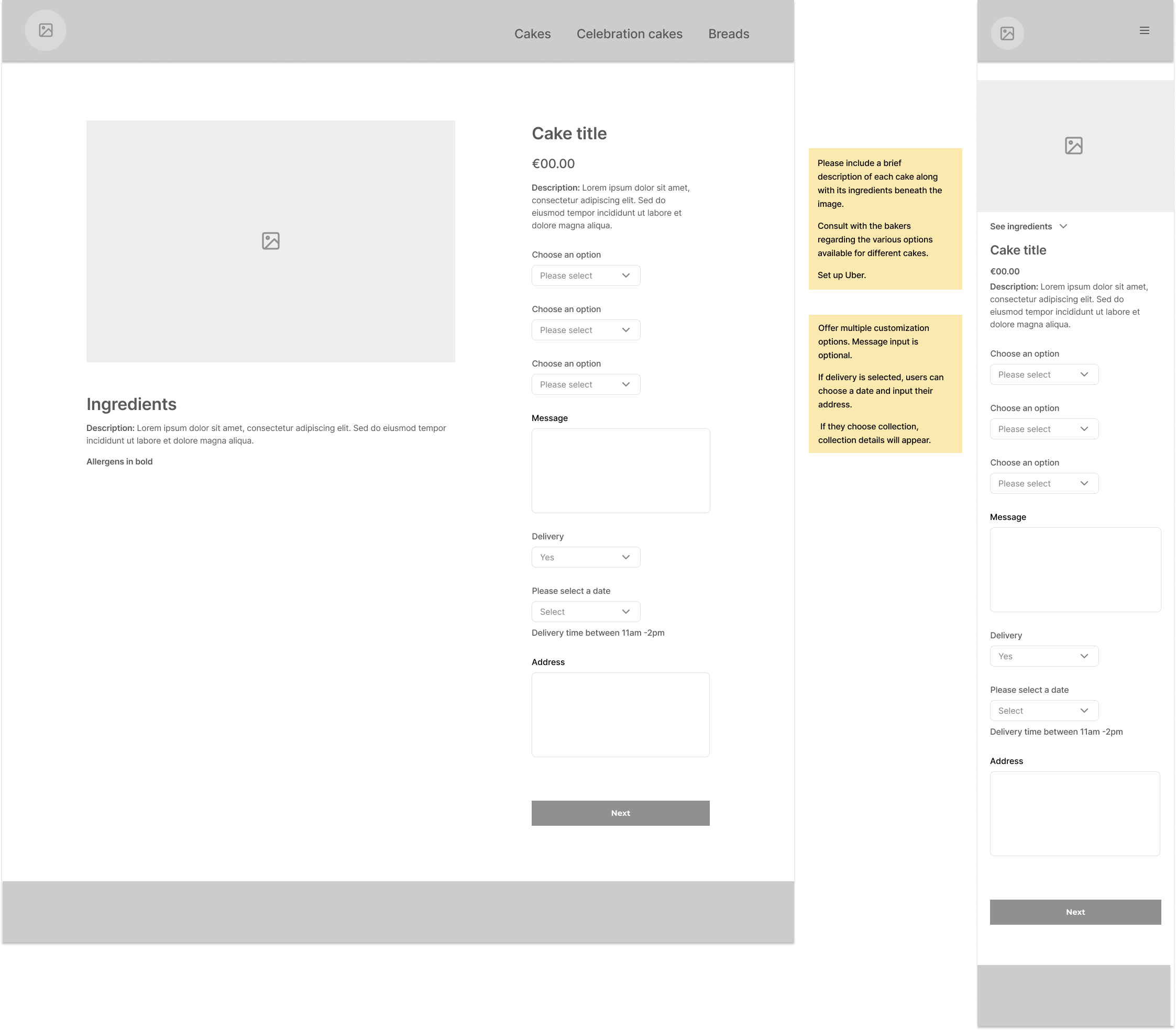The width and height of the screenshot is (1176, 1030).
Task: Open the mobile hamburger menu icon
Action: click(x=1145, y=30)
